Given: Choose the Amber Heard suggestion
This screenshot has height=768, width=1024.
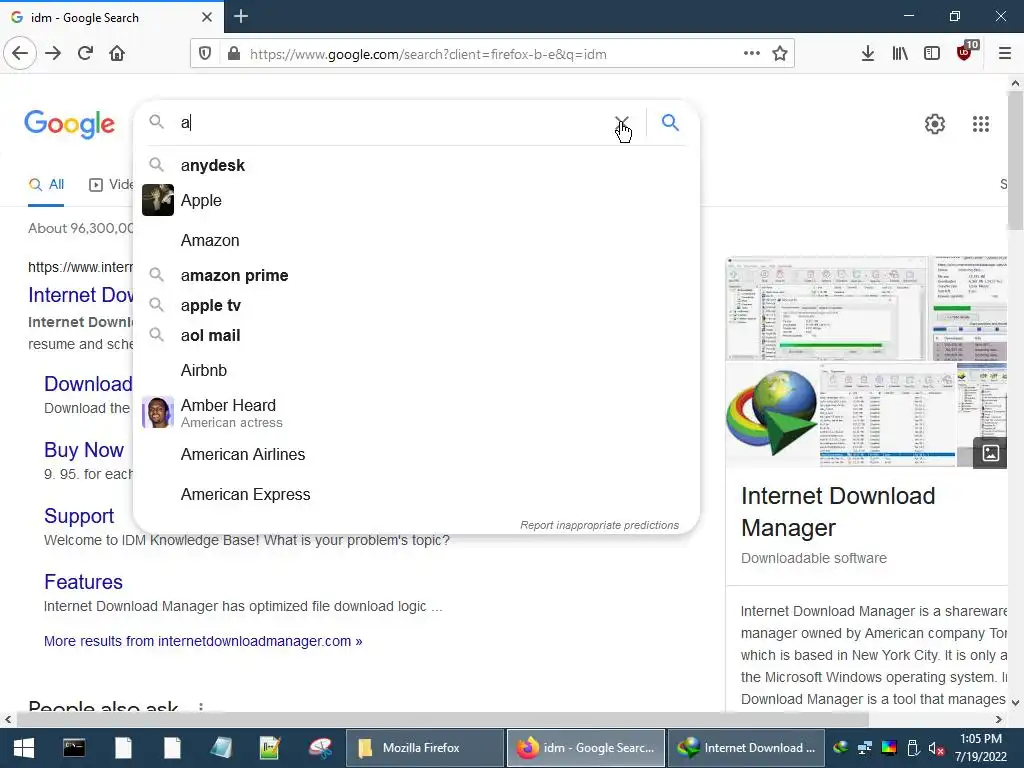Looking at the screenshot, I should (416, 413).
